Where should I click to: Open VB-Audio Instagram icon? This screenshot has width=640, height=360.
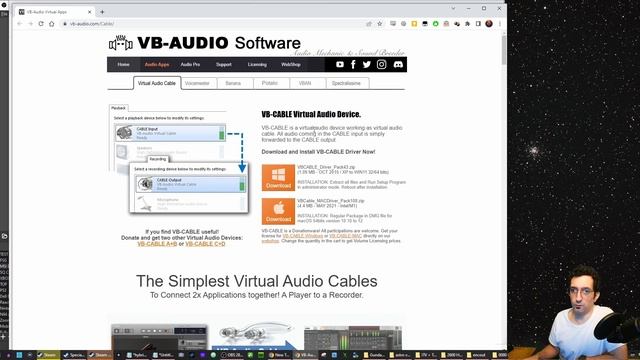pyautogui.click(x=381, y=64)
